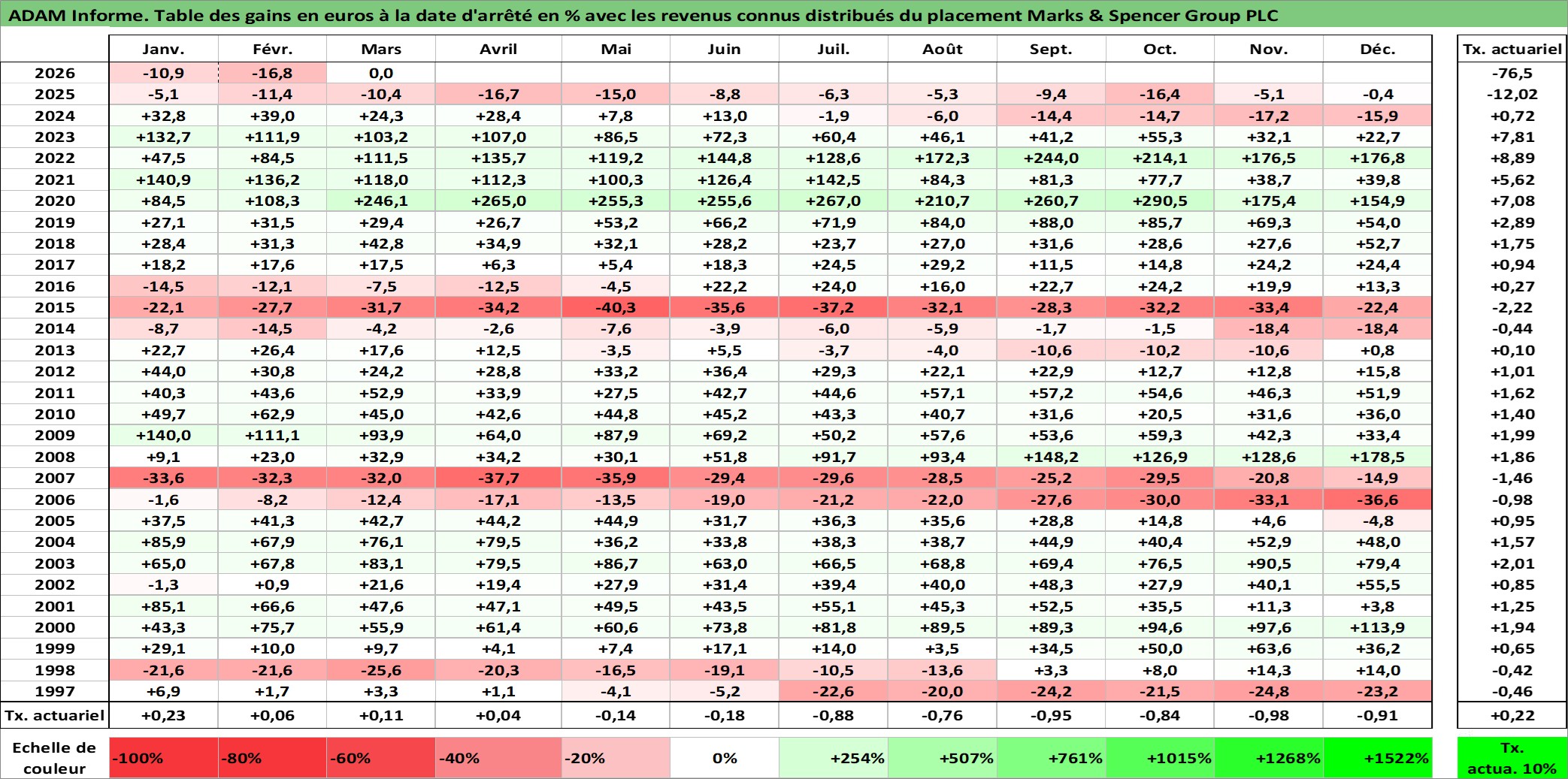
Task: Click the -25,6 cell for March 1998
Action: [381, 670]
